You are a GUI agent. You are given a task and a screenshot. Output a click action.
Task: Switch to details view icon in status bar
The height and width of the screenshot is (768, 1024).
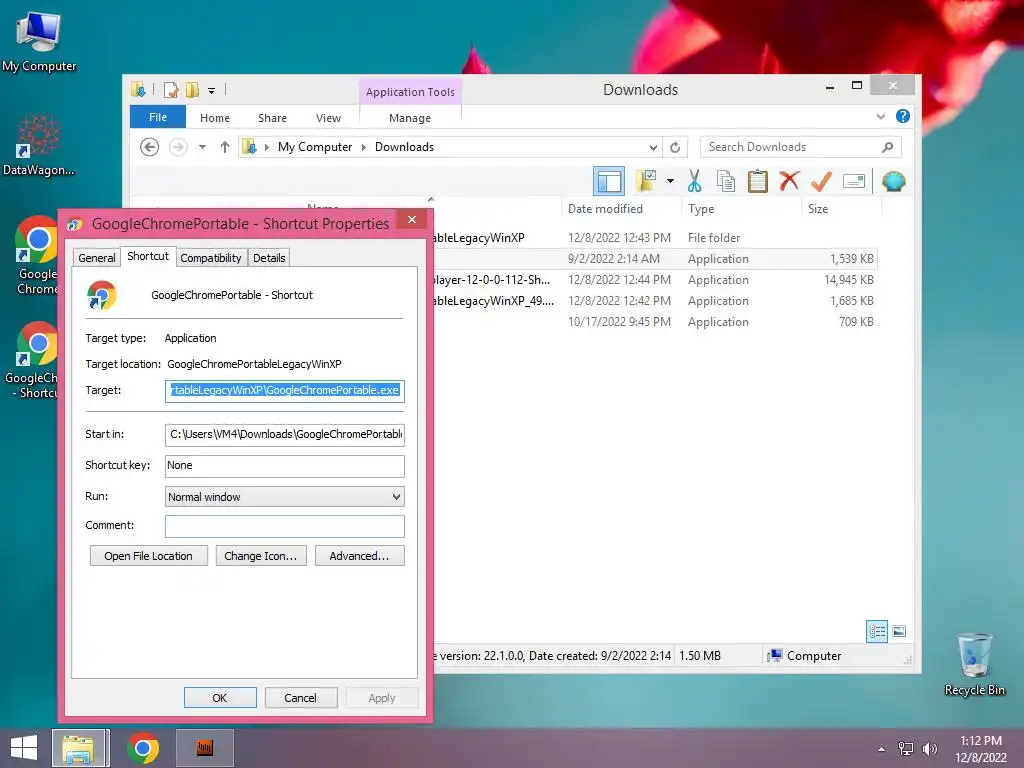point(876,631)
